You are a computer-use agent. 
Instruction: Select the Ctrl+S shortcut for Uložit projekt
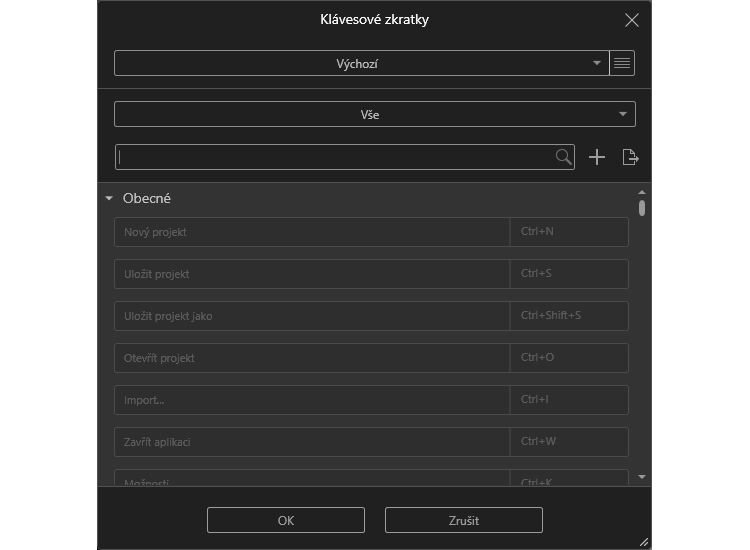pyautogui.click(x=569, y=274)
